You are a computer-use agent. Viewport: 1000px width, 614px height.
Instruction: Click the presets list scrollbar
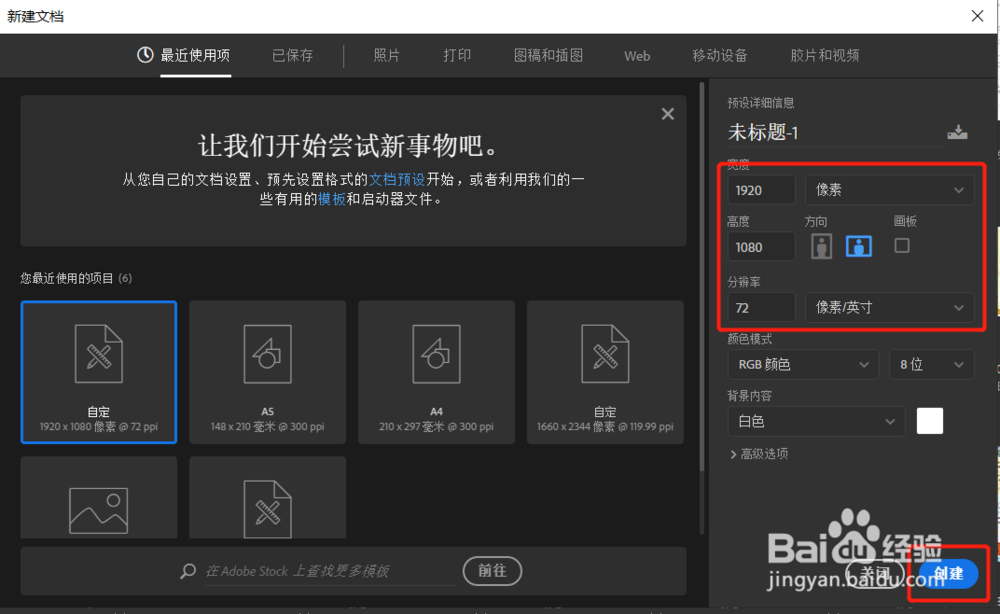pyautogui.click(x=702, y=277)
